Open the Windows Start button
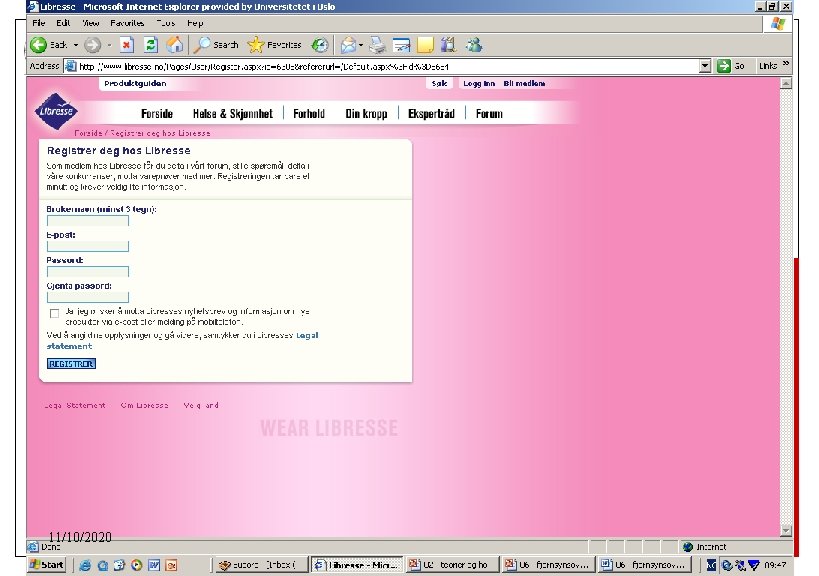Screen dimensions: 819x576 [x=46, y=565]
